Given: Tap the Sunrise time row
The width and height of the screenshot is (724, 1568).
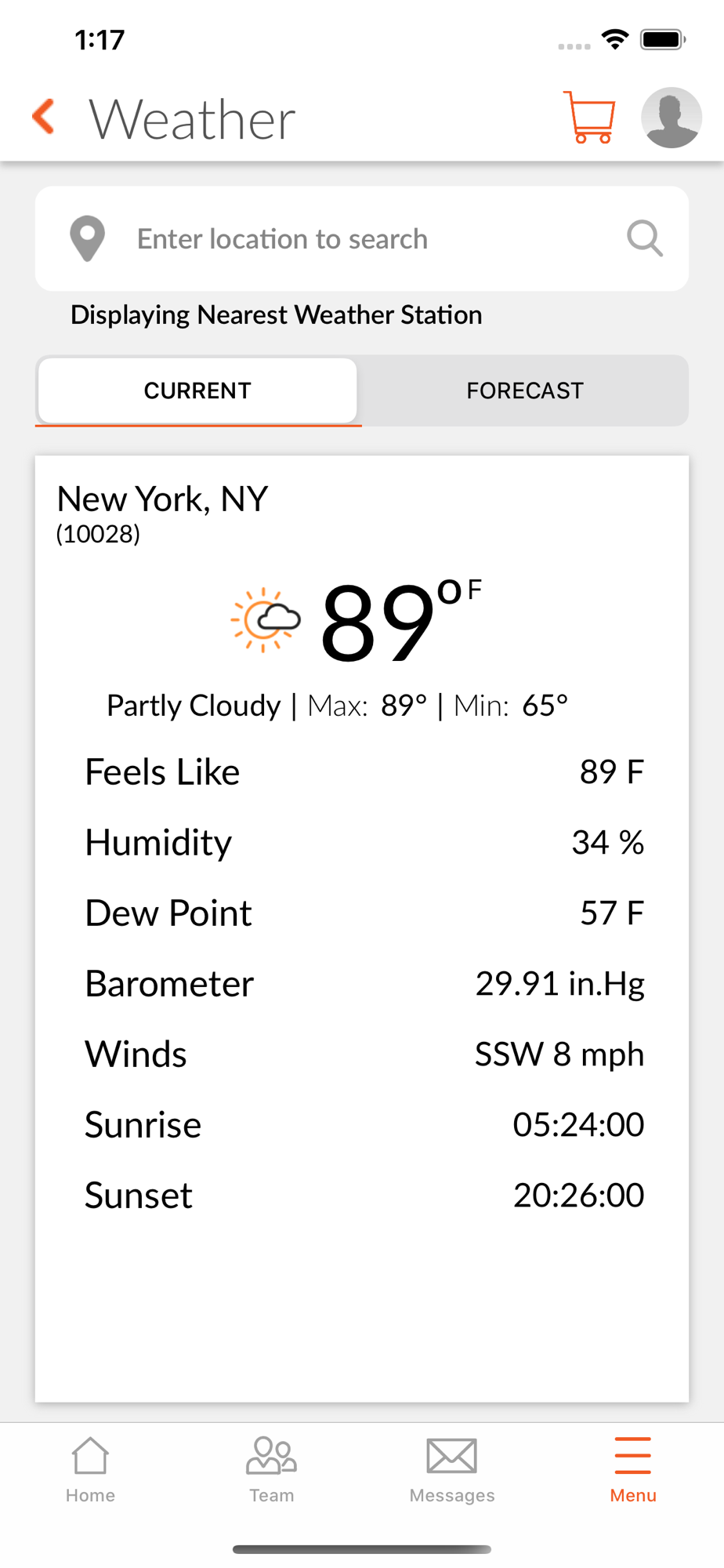Looking at the screenshot, I should (x=364, y=1125).
